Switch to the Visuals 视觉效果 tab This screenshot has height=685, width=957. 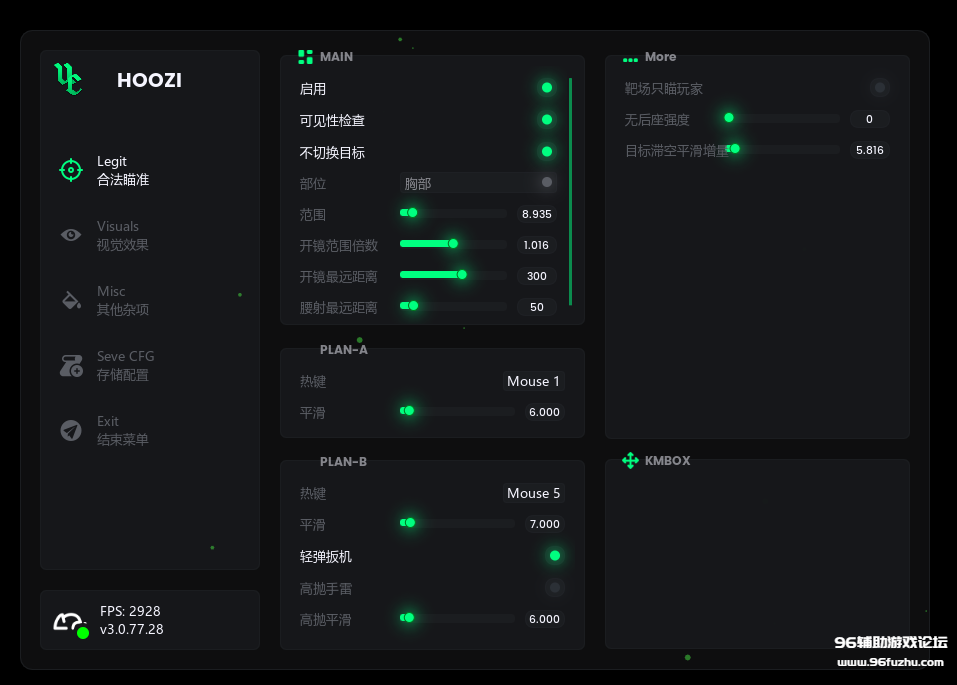[x=118, y=235]
